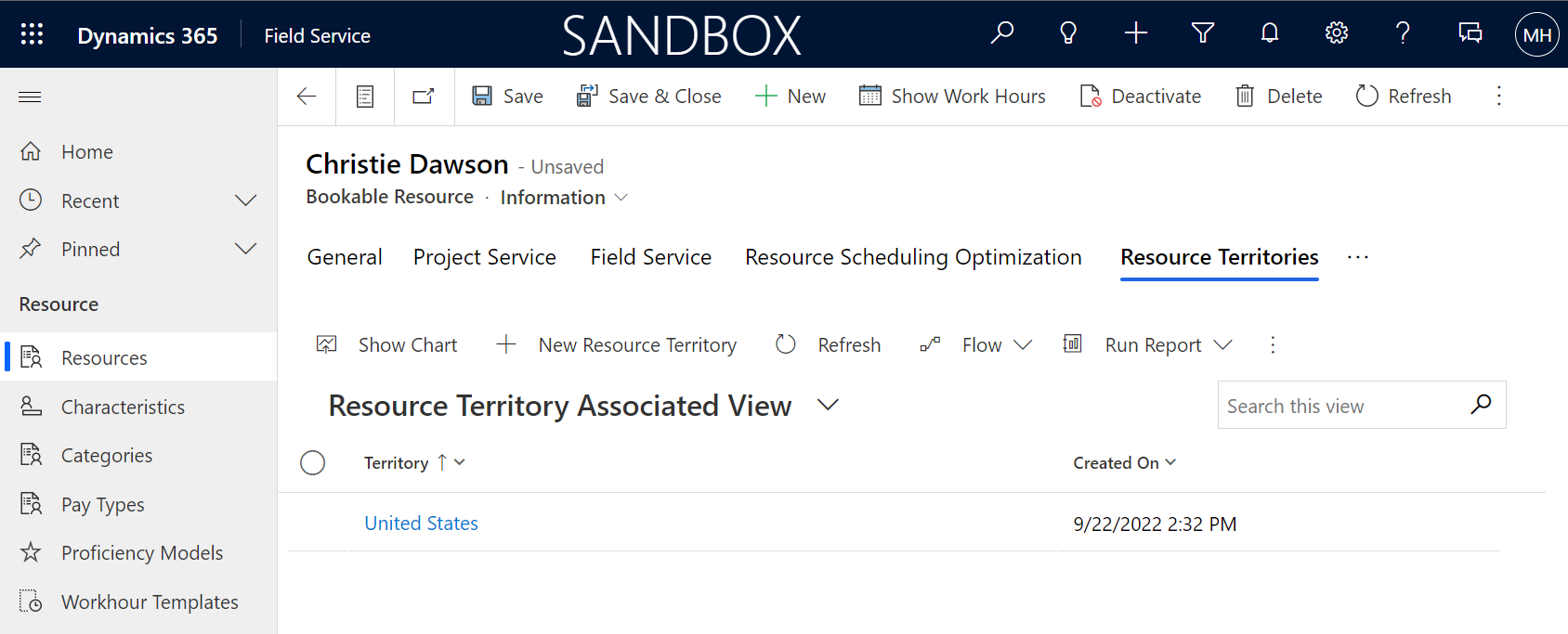Click Show Chart in subgrid
The width and height of the screenshot is (1568, 634).
click(386, 344)
